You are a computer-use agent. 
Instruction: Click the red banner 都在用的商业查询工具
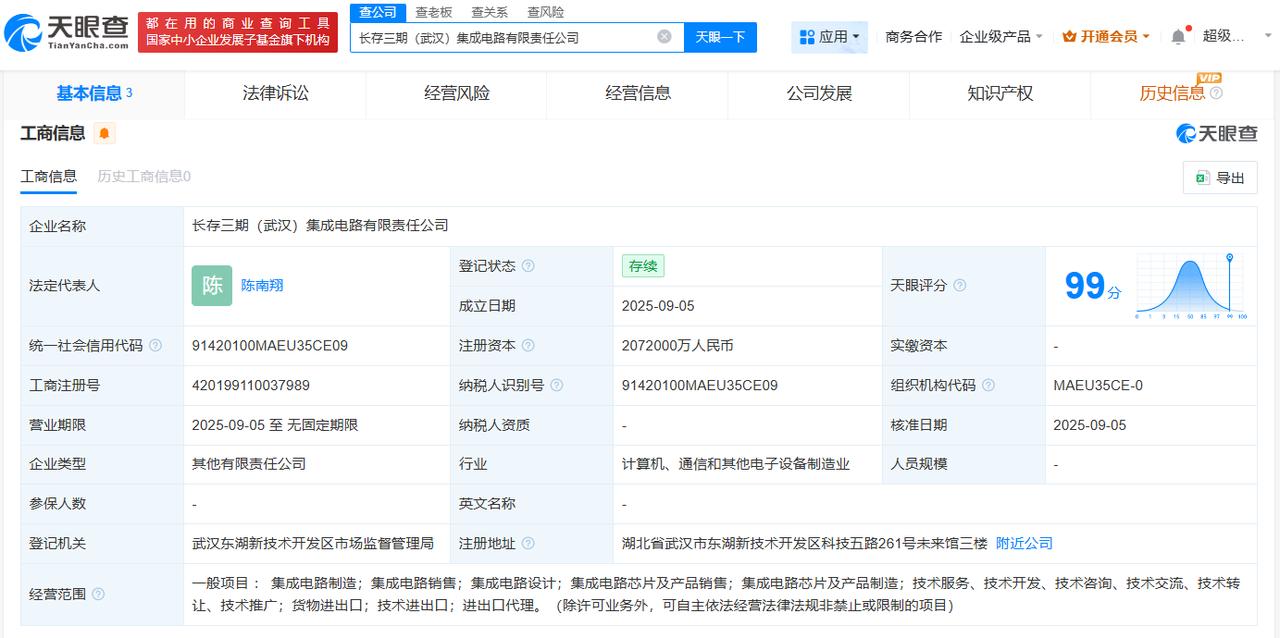click(238, 31)
